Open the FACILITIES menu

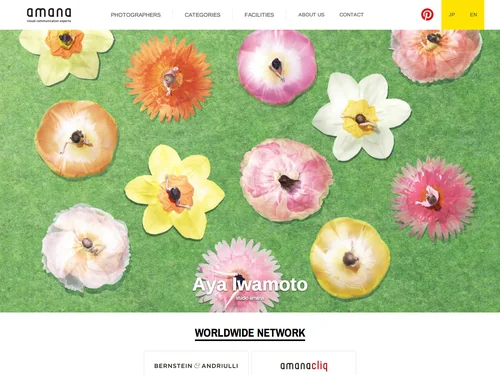[259, 15]
